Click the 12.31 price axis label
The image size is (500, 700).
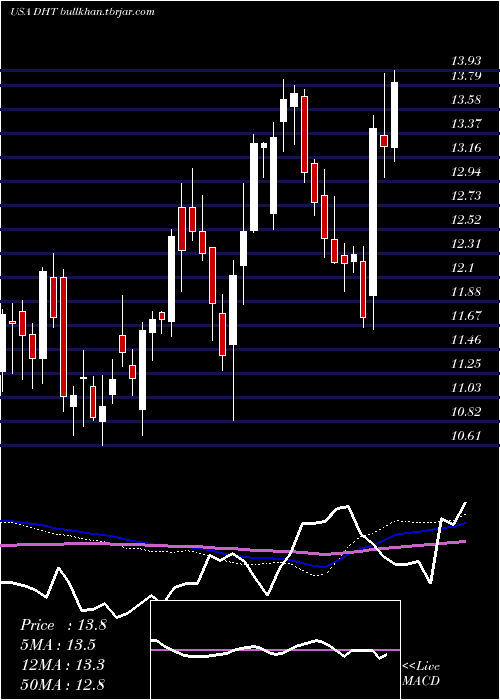point(466,244)
